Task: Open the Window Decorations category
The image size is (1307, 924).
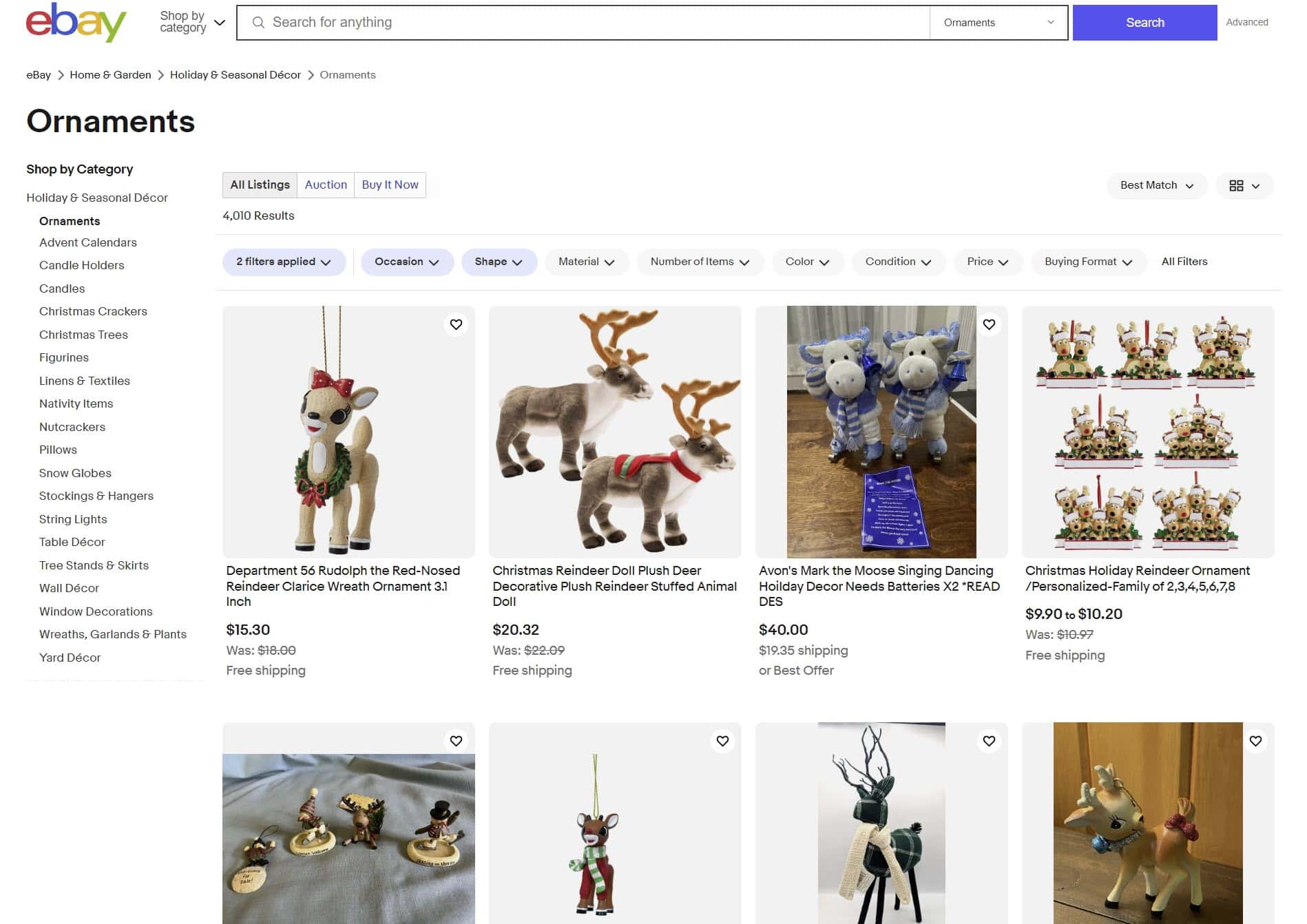Action: click(96, 612)
